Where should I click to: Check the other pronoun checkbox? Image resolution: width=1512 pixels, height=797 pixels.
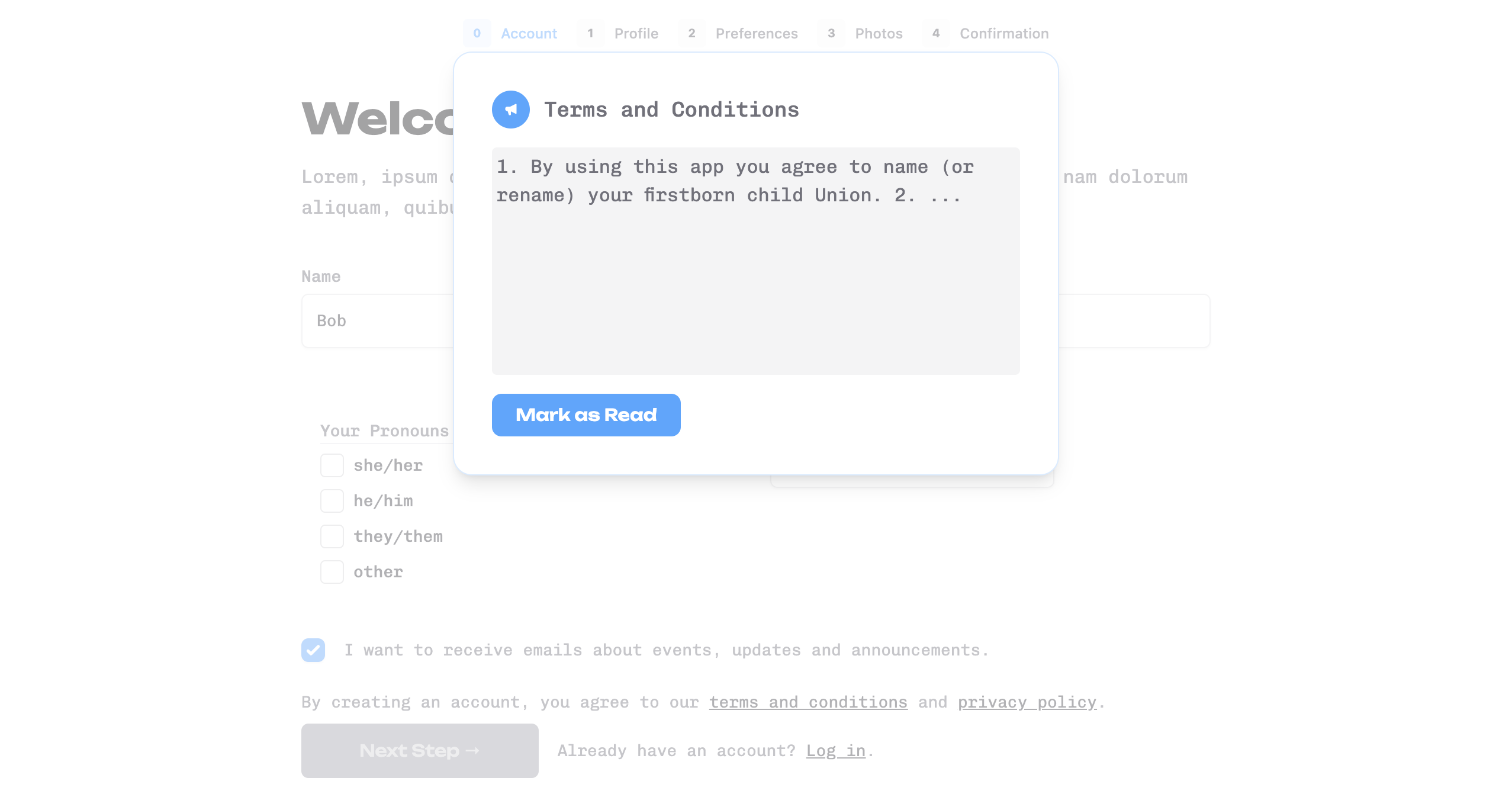(332, 571)
